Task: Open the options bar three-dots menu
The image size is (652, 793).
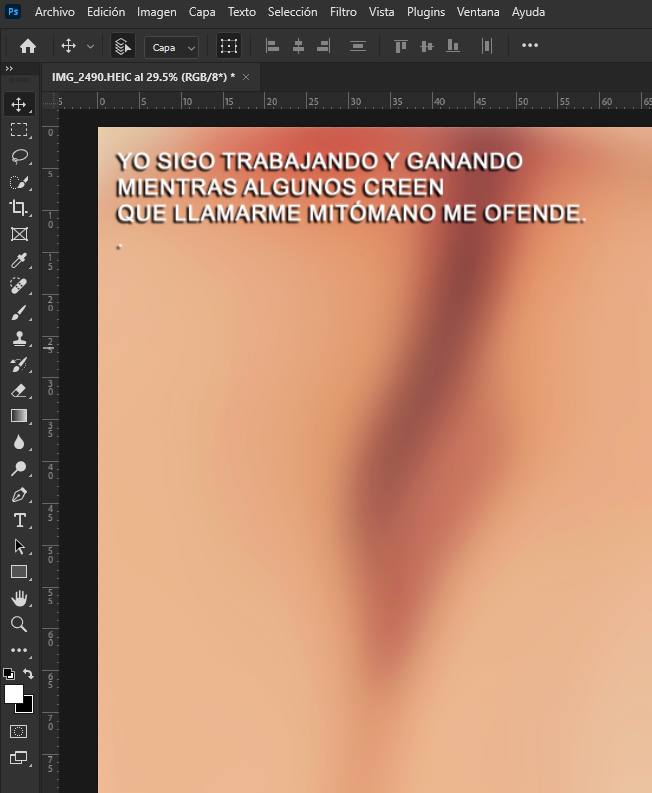Action: (530, 46)
